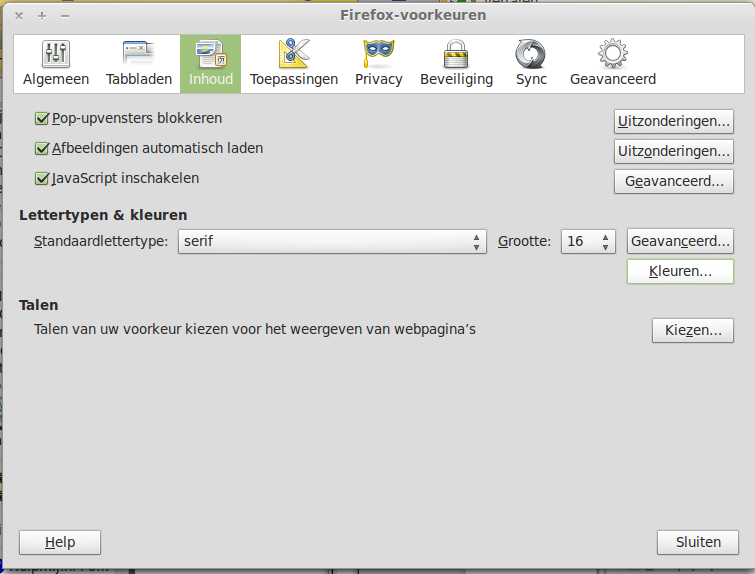The width and height of the screenshot is (755, 574).
Task: Close the Firefox-voorkeuren window
Action: coord(19,16)
